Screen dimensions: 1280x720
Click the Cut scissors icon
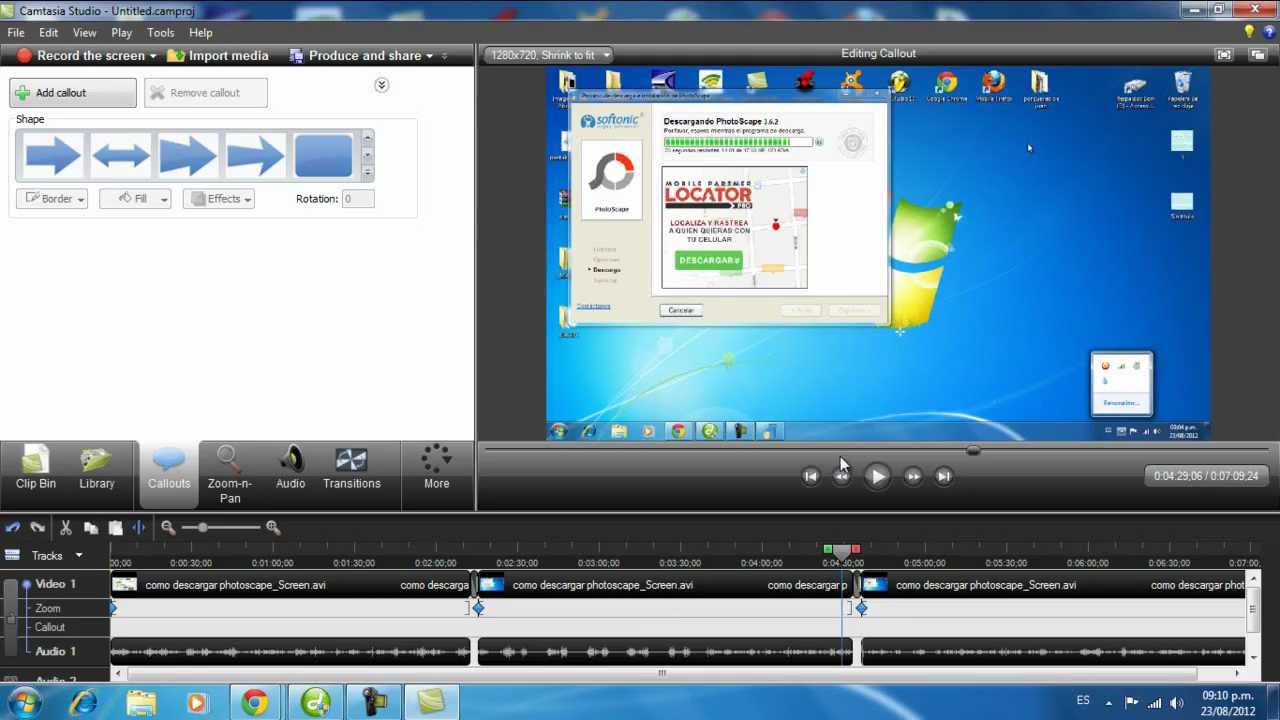pos(66,527)
